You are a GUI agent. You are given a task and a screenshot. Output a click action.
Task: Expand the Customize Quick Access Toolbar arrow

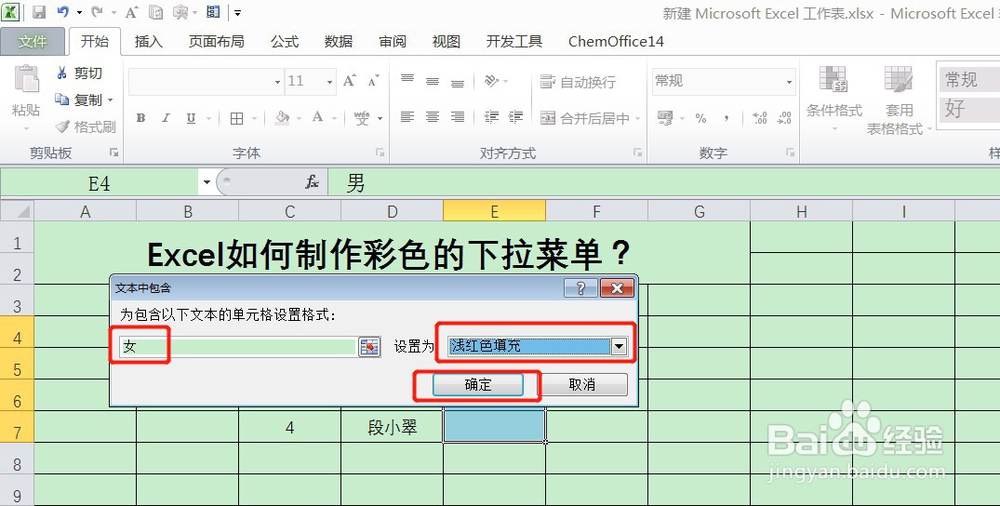coord(237,12)
